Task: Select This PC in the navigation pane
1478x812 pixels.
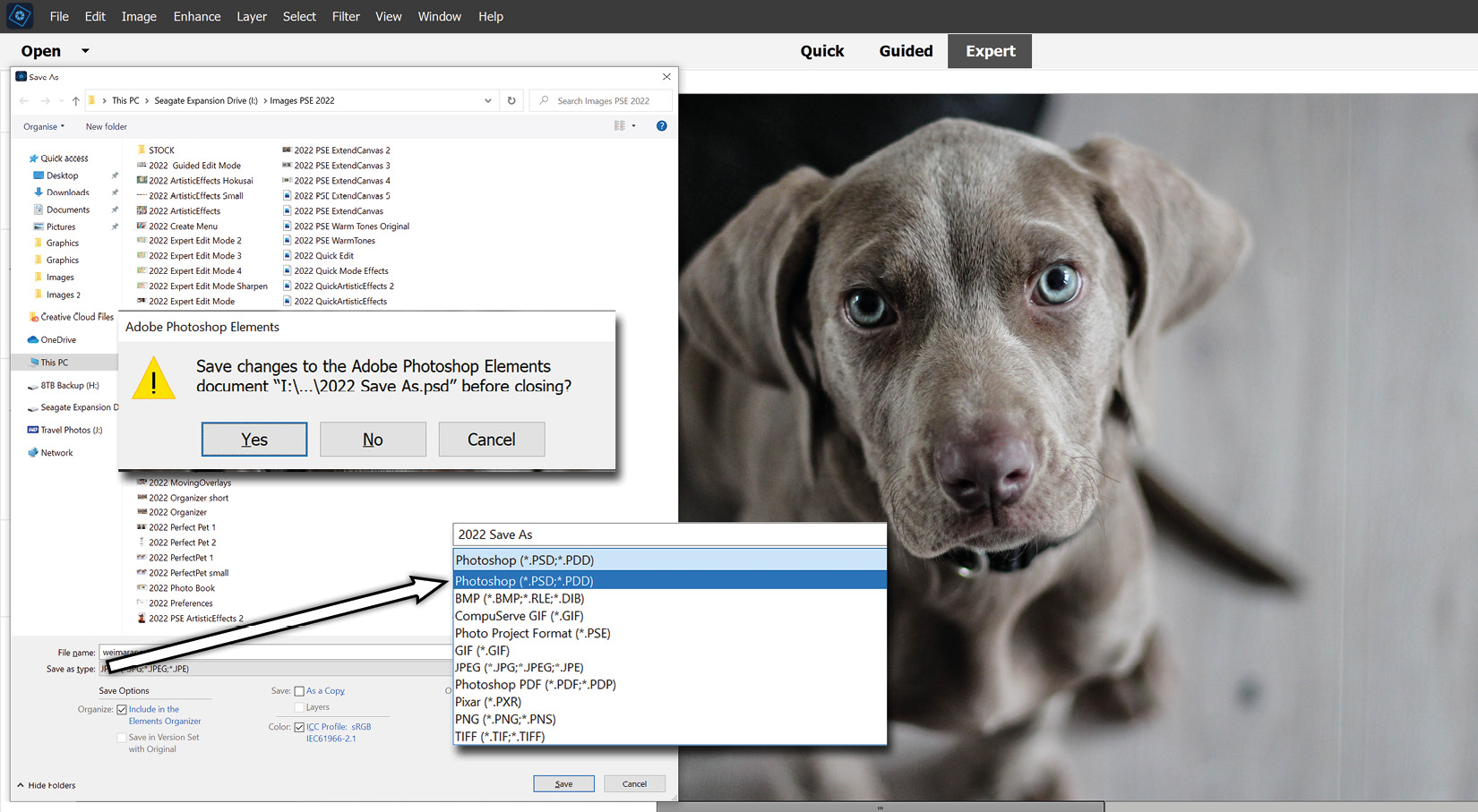Action: [x=54, y=363]
